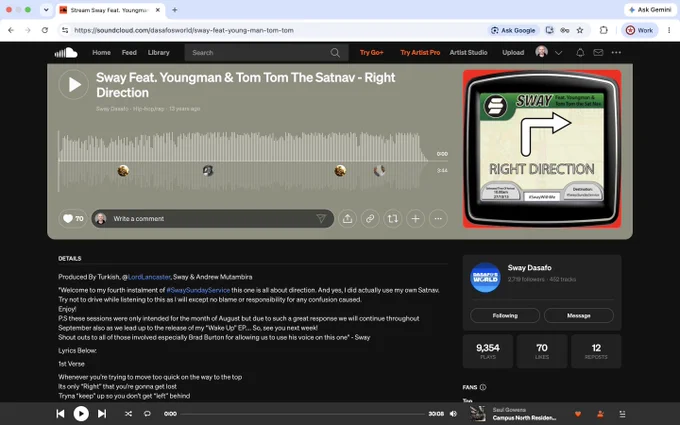The width and height of the screenshot is (680, 425).
Task: Play the Right Direction track
Action: [x=74, y=85]
